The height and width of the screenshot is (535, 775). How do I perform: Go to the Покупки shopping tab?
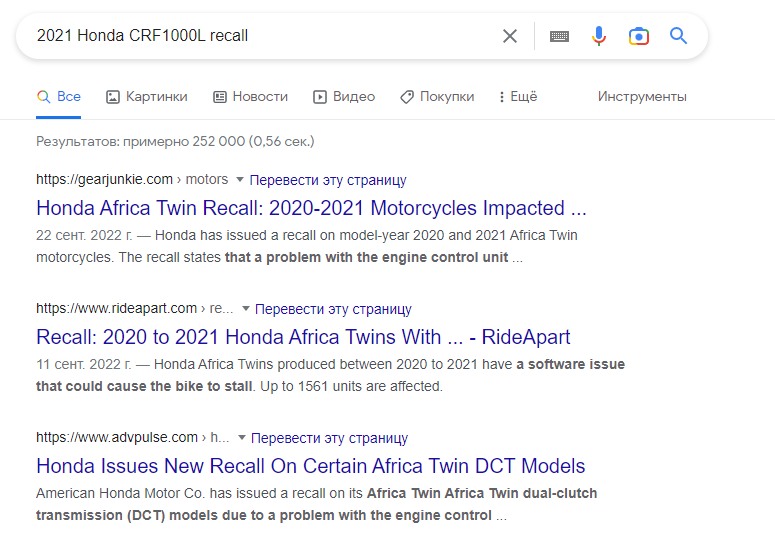[437, 97]
